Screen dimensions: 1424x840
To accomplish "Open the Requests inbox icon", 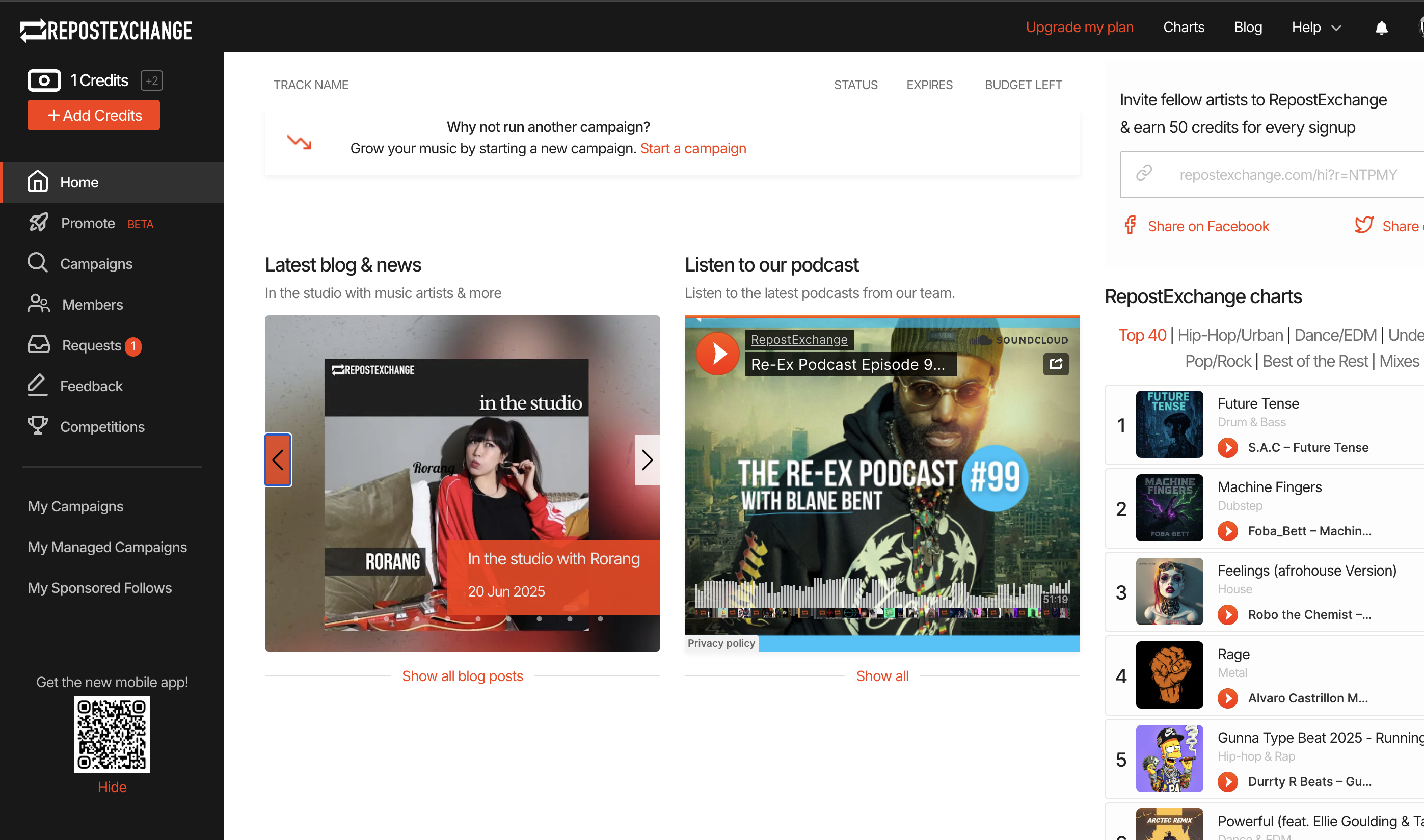I will click(x=39, y=345).
